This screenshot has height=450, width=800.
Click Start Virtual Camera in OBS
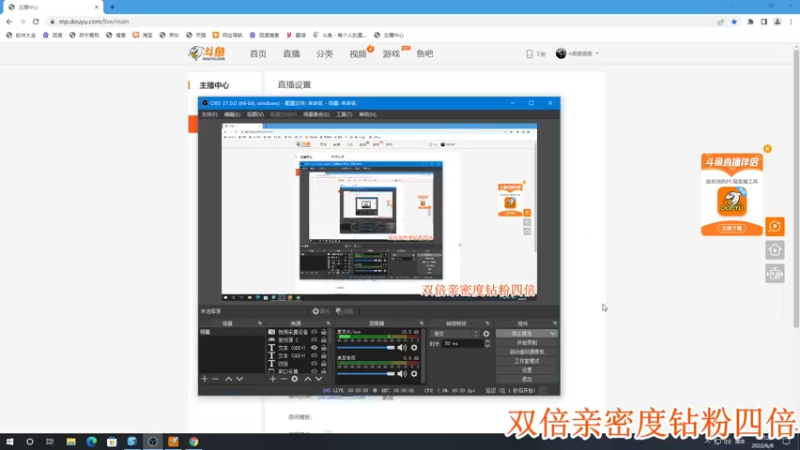click(527, 352)
